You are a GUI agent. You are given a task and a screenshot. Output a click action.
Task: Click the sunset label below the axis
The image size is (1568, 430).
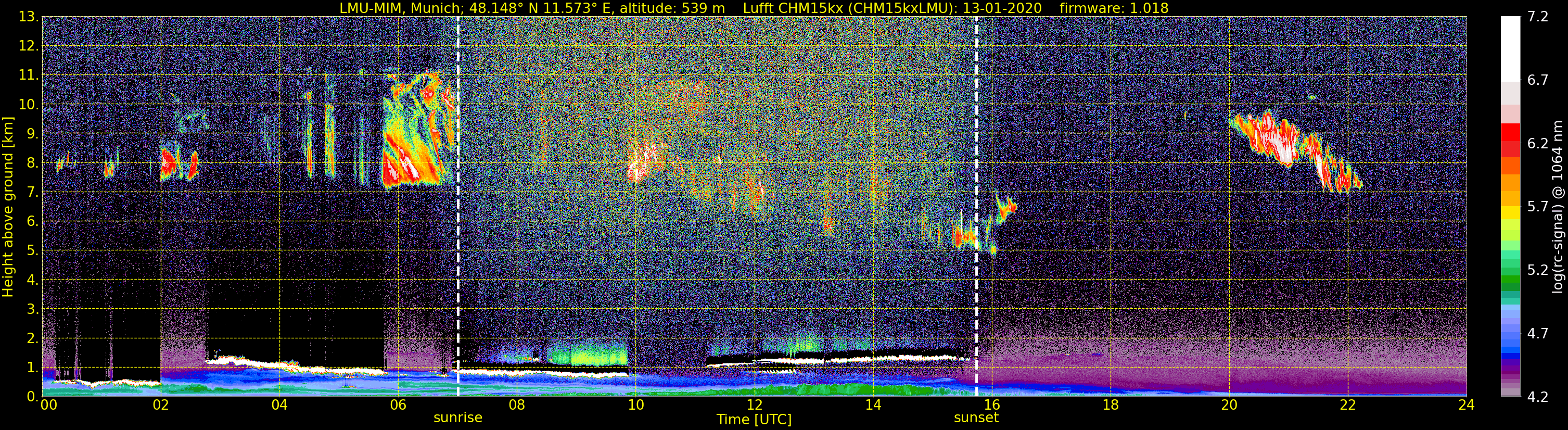coord(976,418)
